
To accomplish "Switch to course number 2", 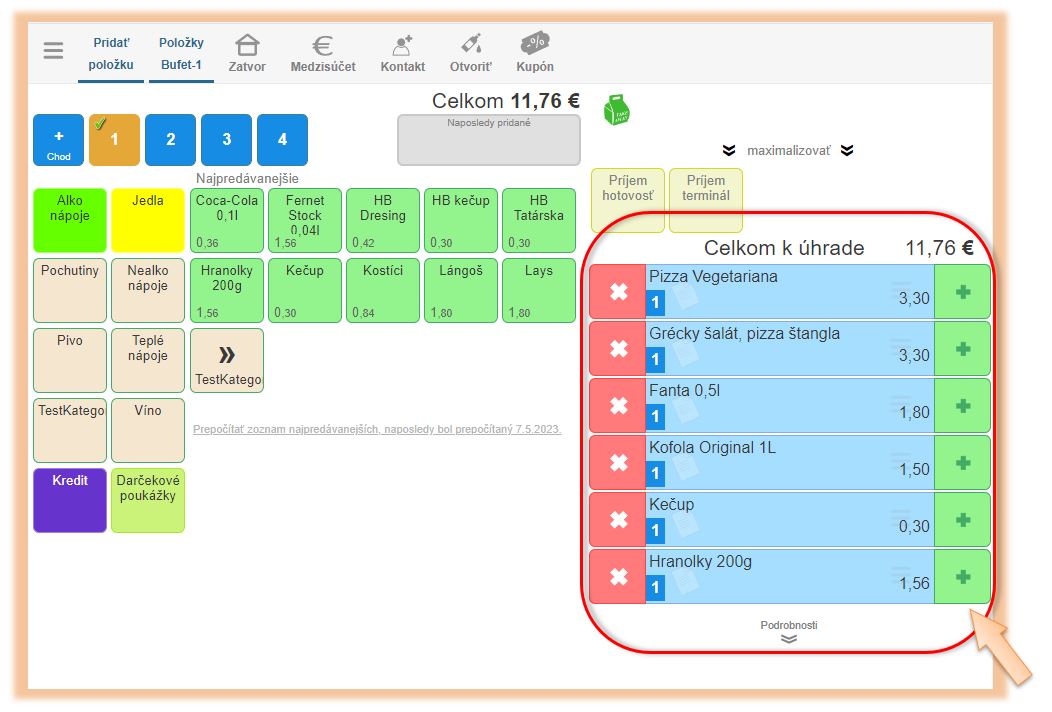I will [x=170, y=140].
